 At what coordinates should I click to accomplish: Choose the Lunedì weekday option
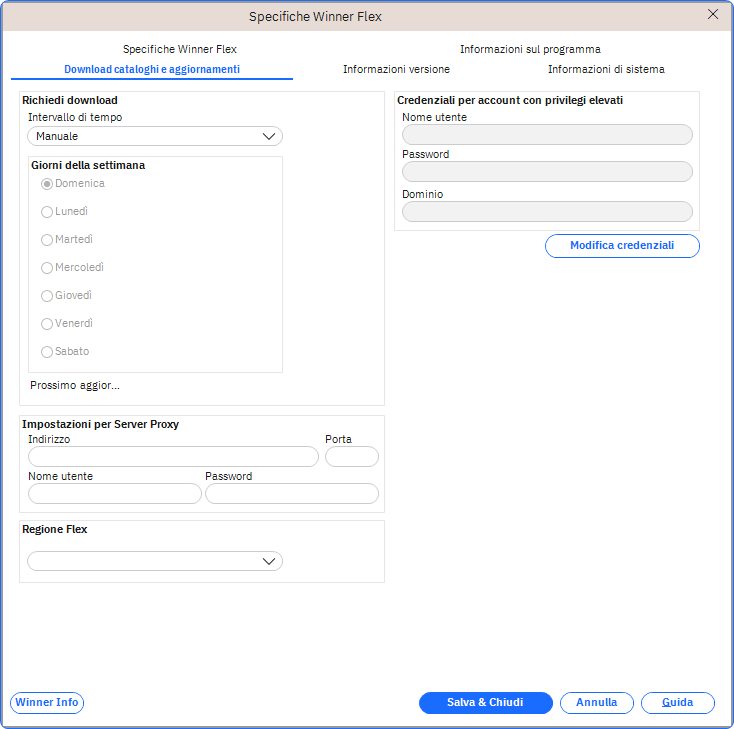pyautogui.click(x=47, y=212)
